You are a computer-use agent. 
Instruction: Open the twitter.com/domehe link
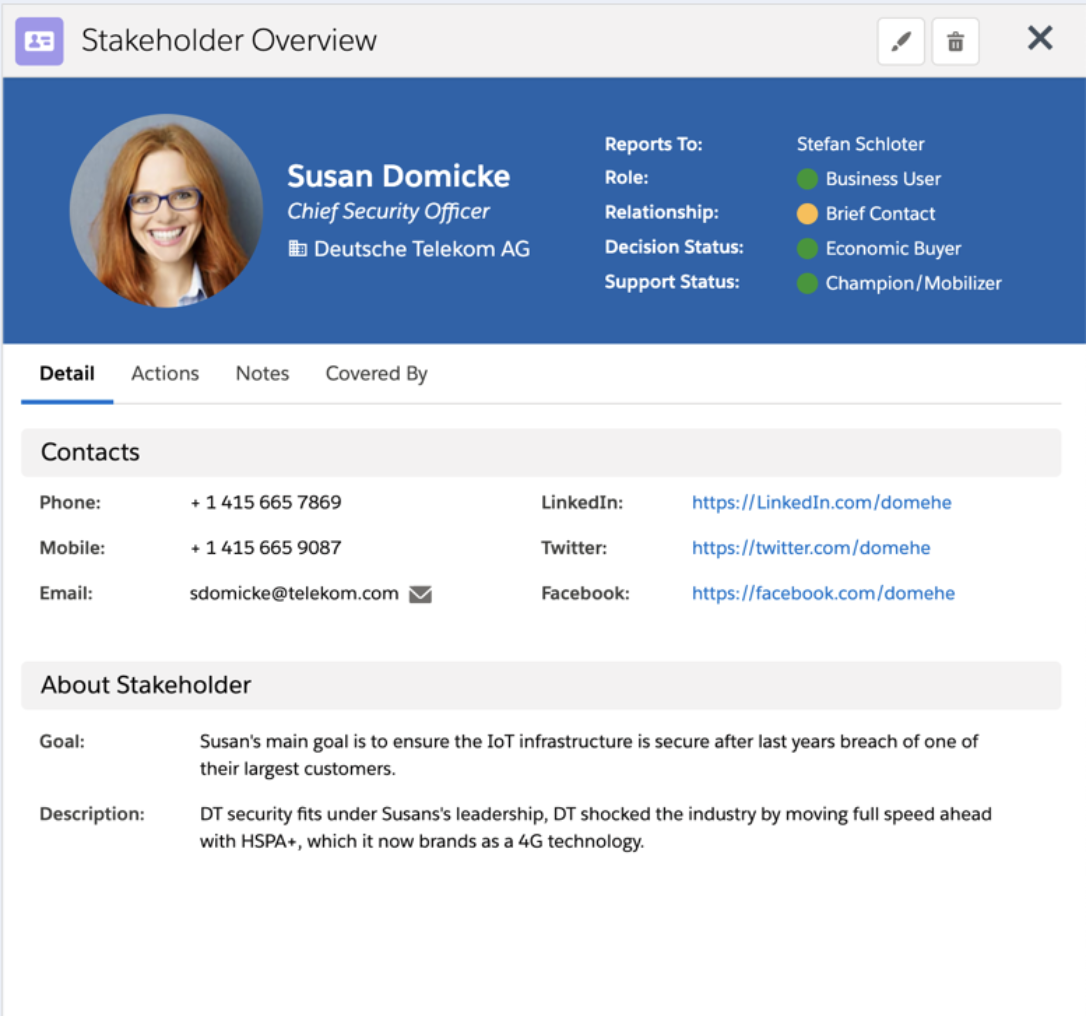811,548
